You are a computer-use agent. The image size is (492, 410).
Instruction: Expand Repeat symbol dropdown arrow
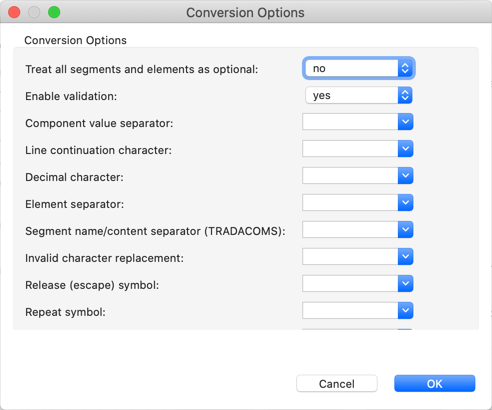click(x=405, y=311)
